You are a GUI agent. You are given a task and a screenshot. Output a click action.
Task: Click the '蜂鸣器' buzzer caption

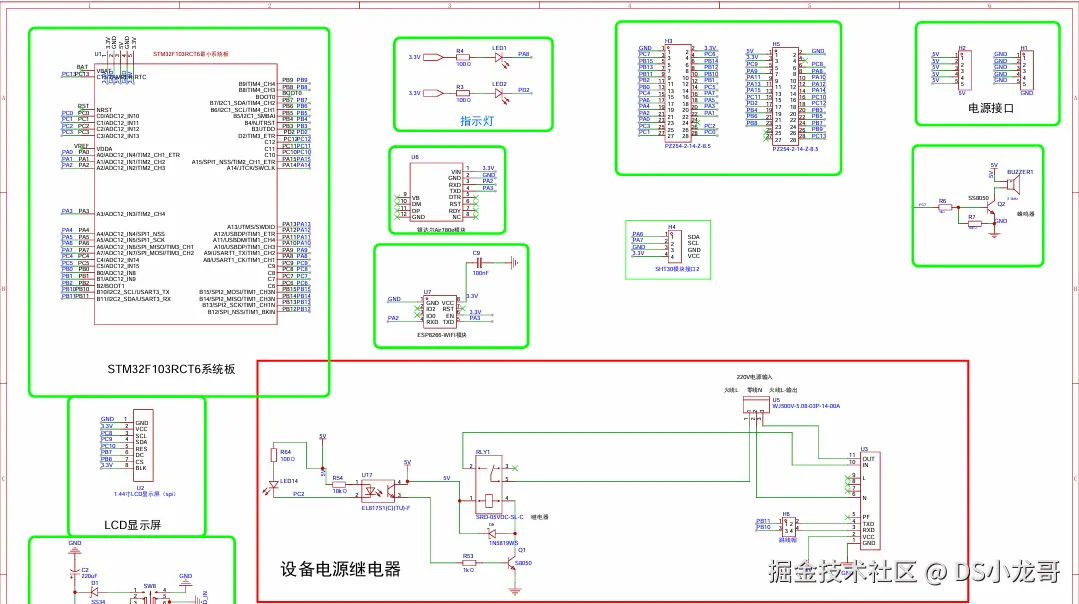click(1026, 214)
